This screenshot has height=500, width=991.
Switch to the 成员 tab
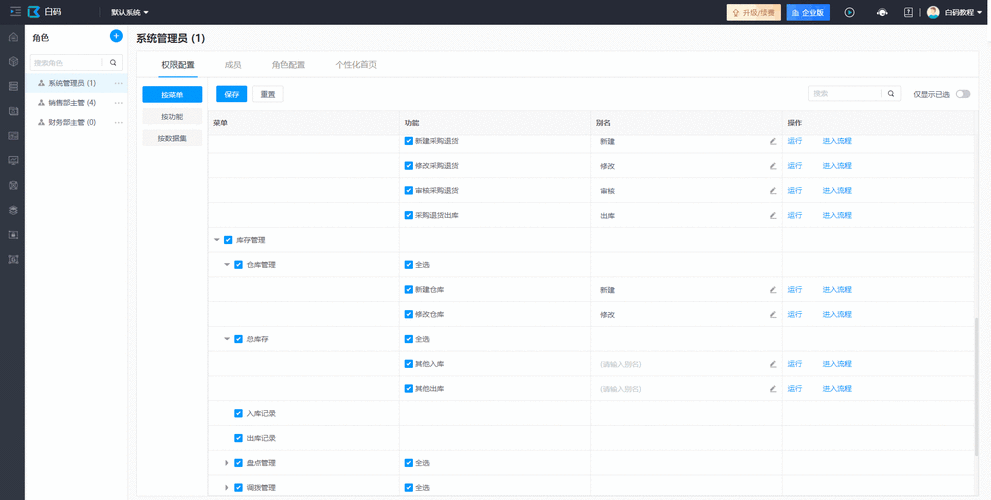tap(233, 65)
